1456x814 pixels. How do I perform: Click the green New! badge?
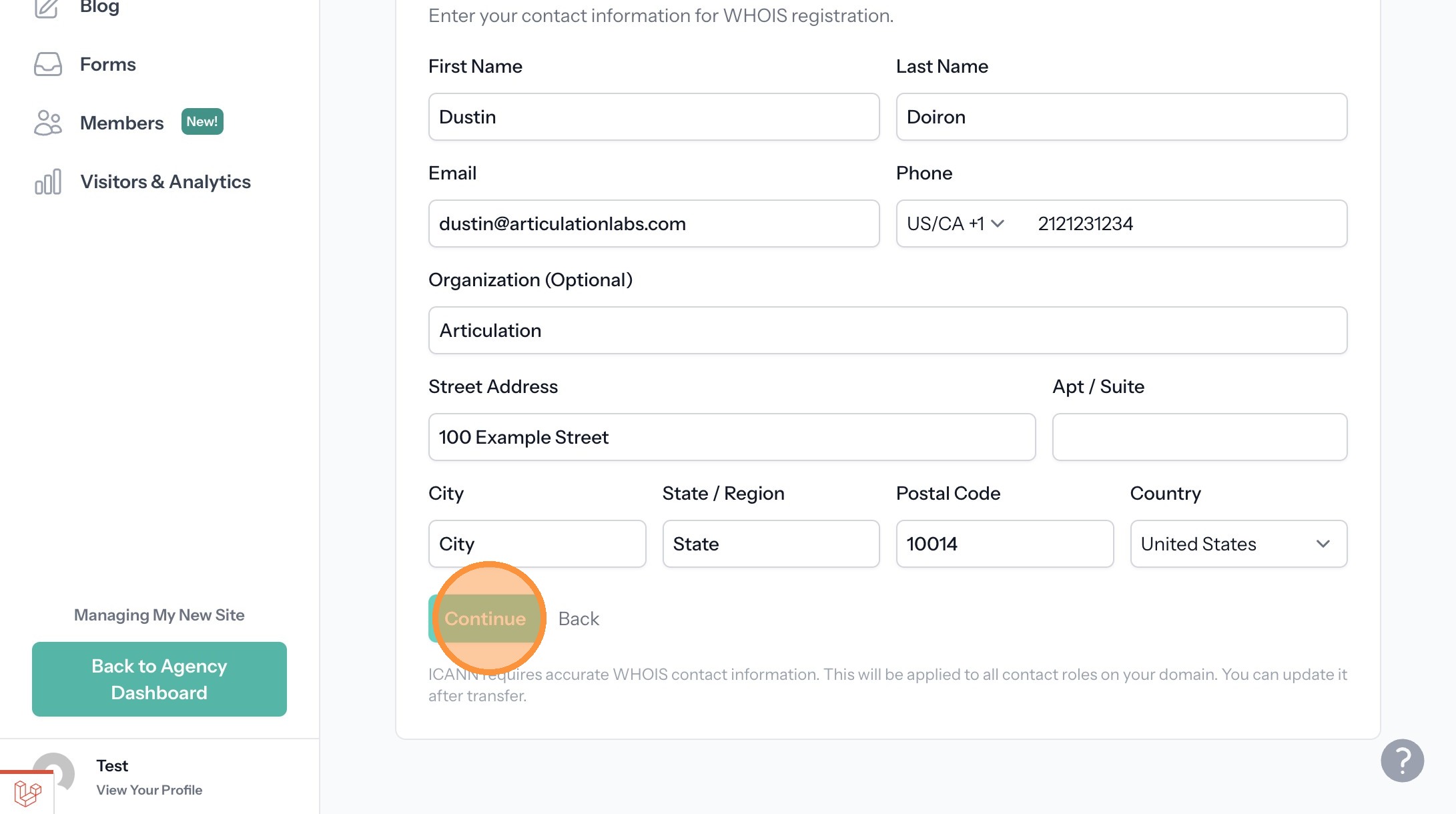point(202,121)
